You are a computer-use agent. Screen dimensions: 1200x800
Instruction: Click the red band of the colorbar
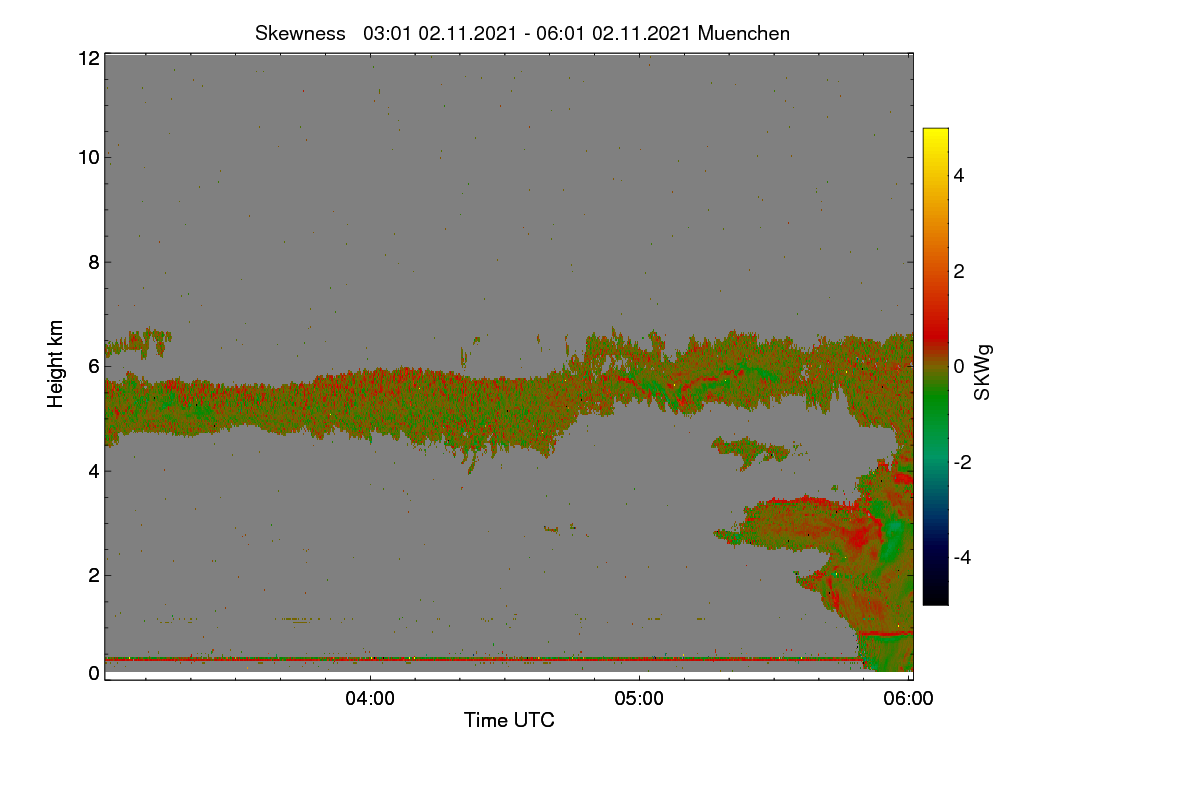[x=935, y=335]
